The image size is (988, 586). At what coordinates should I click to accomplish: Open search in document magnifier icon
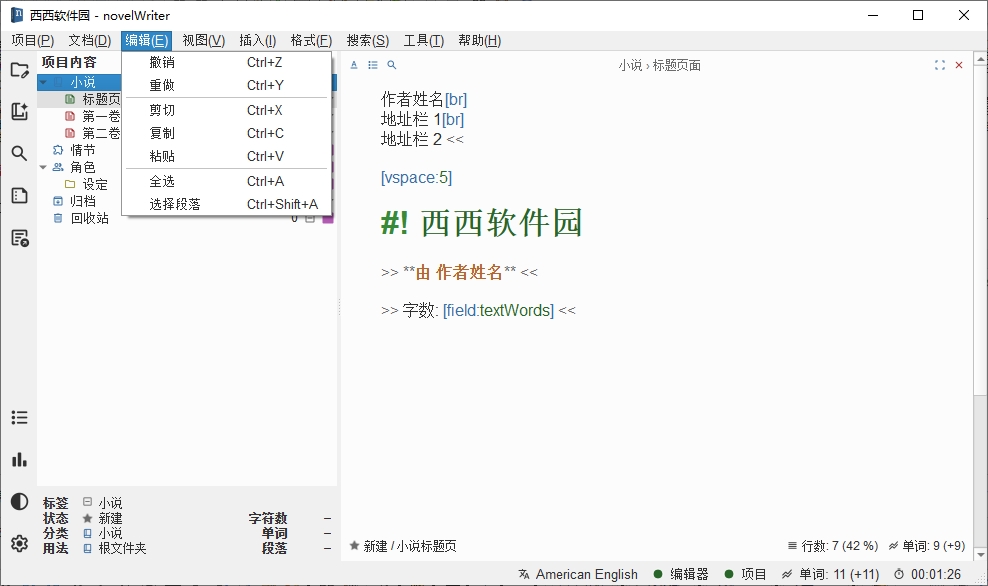[392, 65]
